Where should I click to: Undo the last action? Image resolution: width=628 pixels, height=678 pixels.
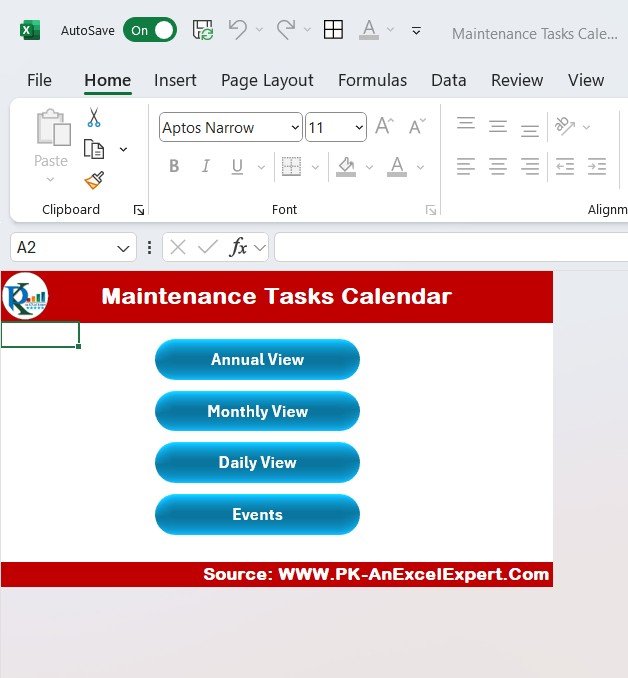(x=238, y=30)
